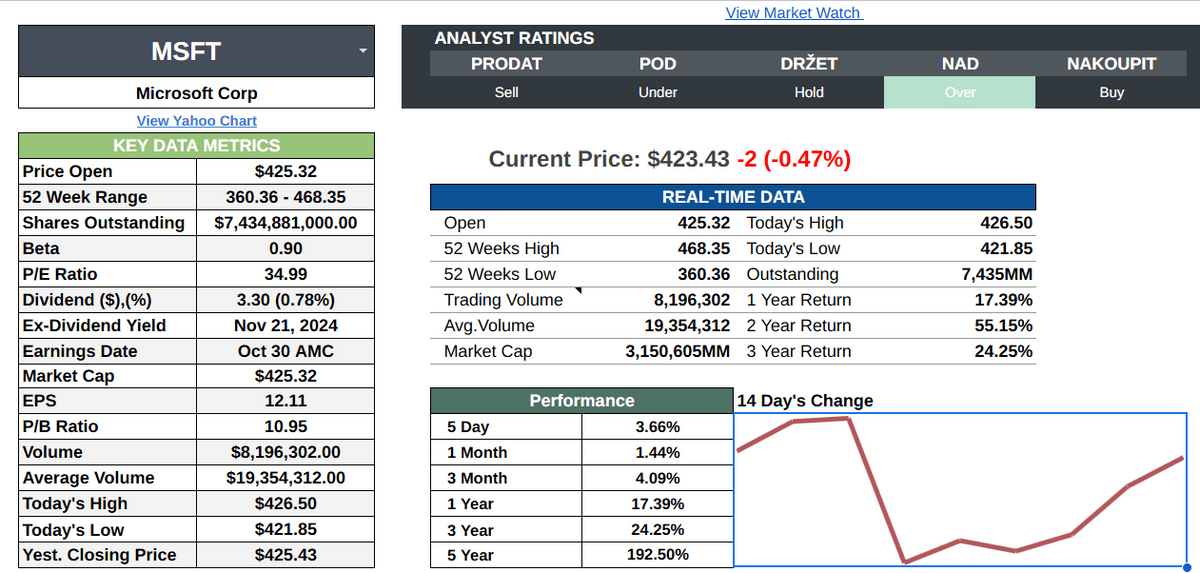Screen dimensions: 1200x573
Task: Select the Sell rating cell
Action: (x=506, y=92)
